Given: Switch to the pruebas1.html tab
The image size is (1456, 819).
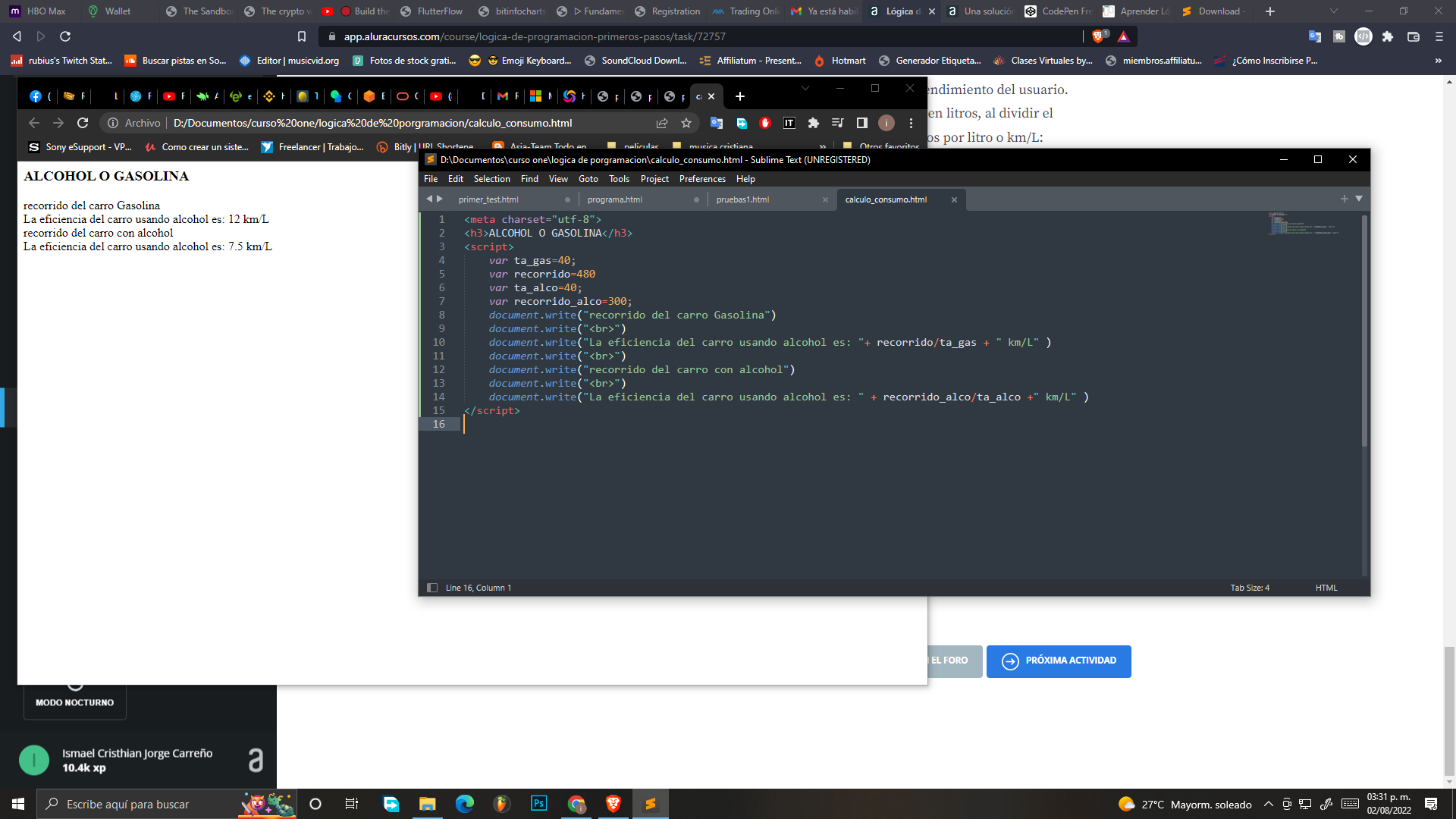Looking at the screenshot, I should 742,199.
